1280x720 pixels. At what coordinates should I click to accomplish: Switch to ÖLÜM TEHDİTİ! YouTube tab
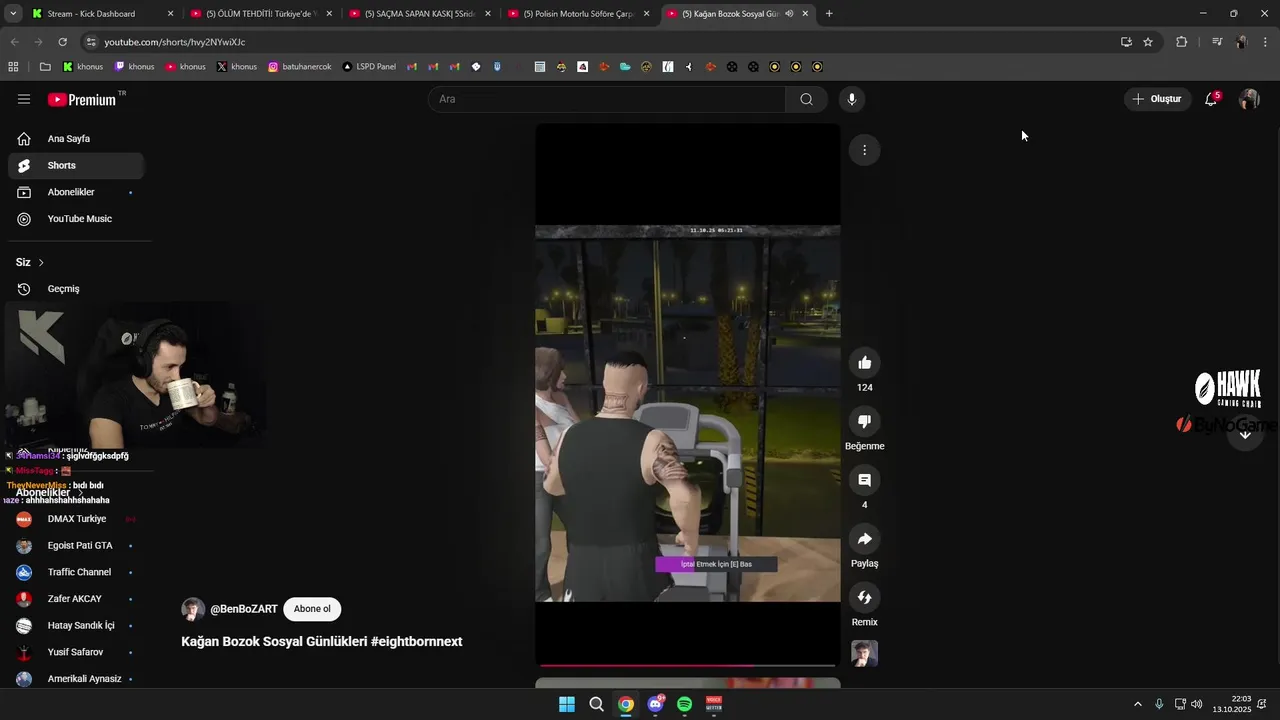point(260,14)
